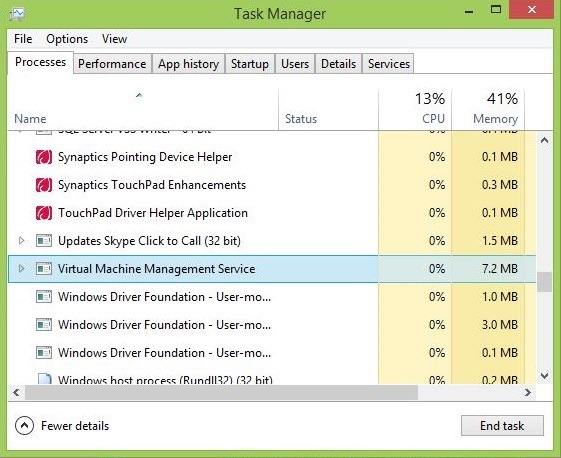This screenshot has height=458, width=561.
Task: Click the horizontal scrollbar right arrow
Action: [528, 393]
